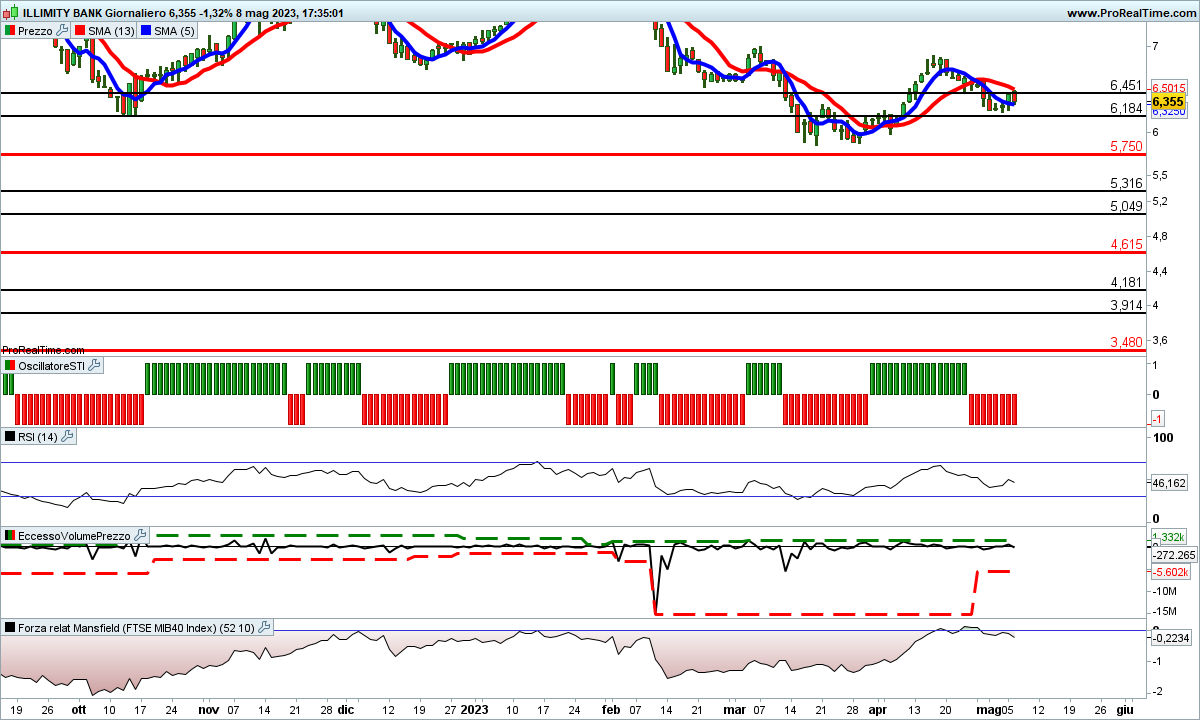This screenshot has width=1200, height=720.
Task: Click the nov label on time axis
Action: pyautogui.click(x=209, y=708)
